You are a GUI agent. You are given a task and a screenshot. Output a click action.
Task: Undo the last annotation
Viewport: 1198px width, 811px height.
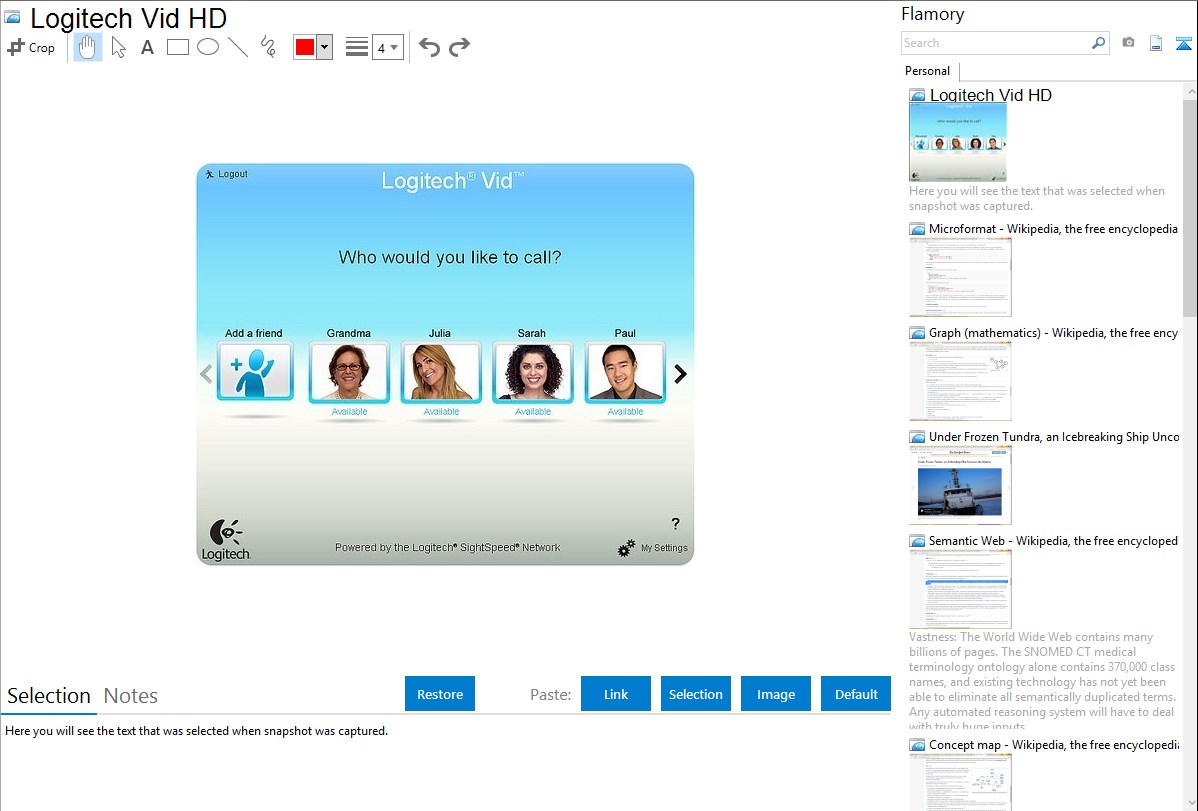tap(429, 47)
